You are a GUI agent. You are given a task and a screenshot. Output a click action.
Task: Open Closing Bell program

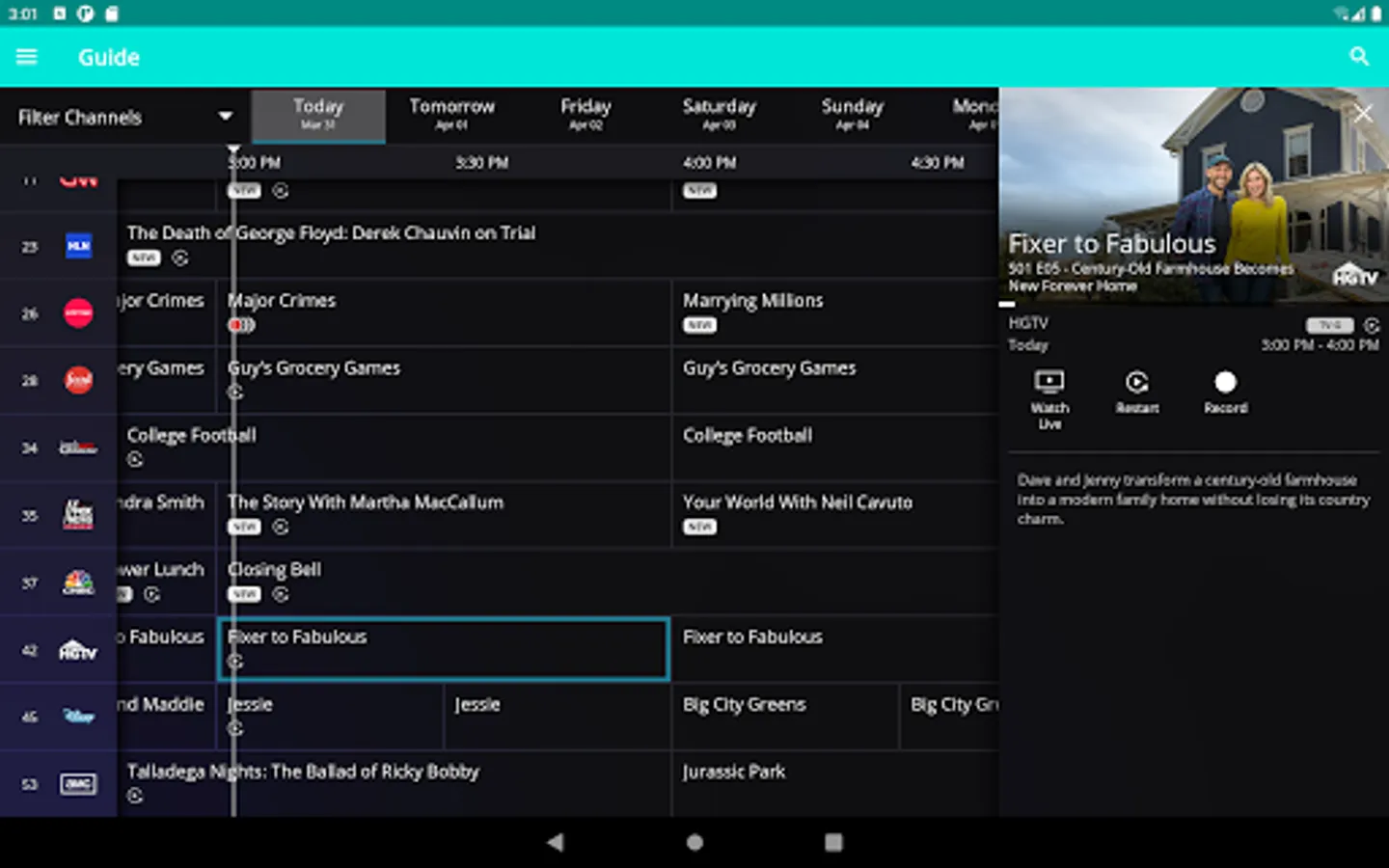click(x=608, y=582)
